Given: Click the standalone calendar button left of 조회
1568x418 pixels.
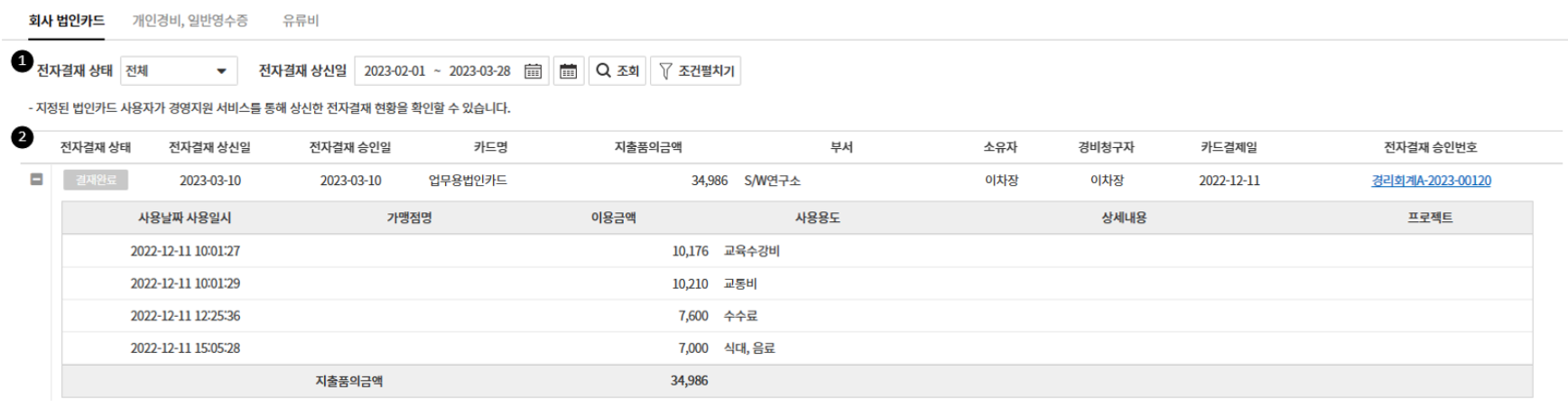Looking at the screenshot, I should (568, 71).
